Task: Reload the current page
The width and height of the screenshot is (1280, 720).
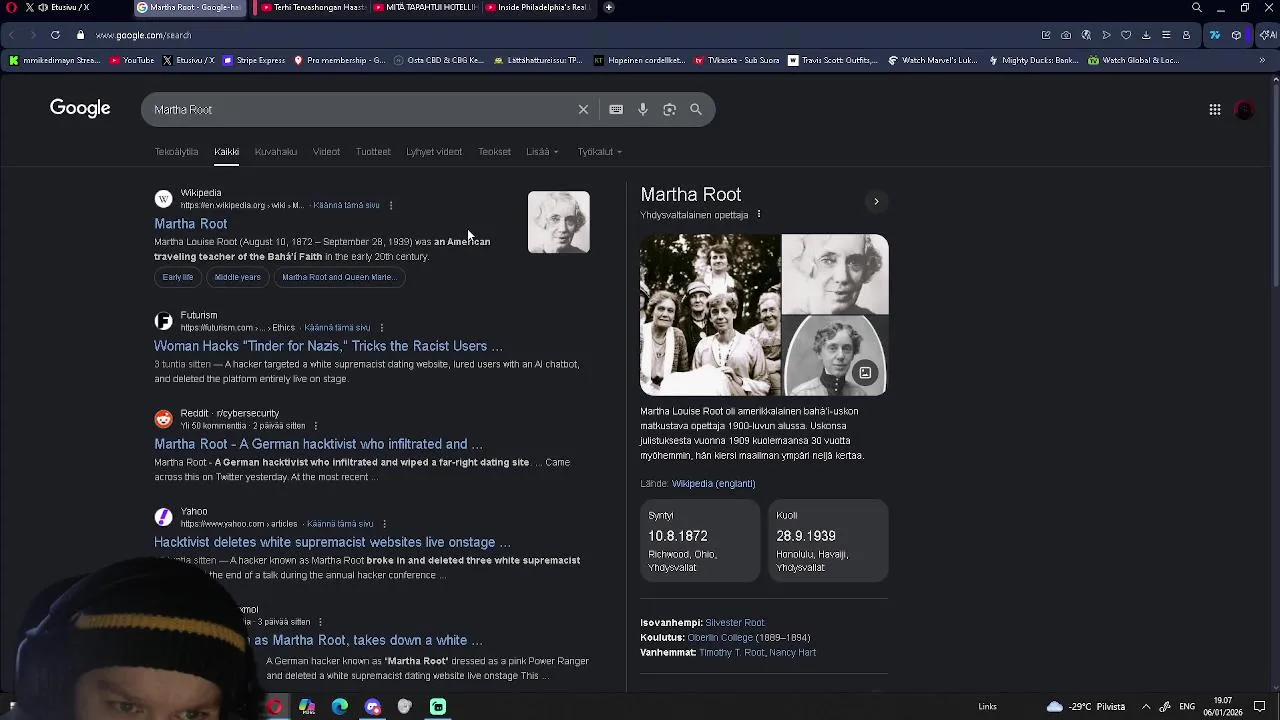Action: [55, 35]
